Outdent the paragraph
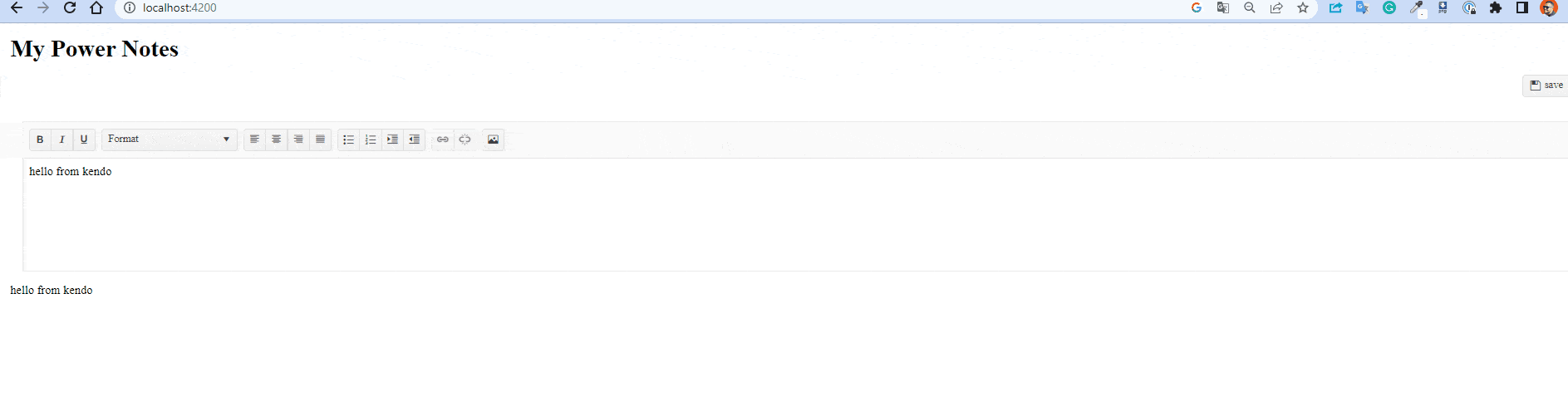 pos(414,139)
